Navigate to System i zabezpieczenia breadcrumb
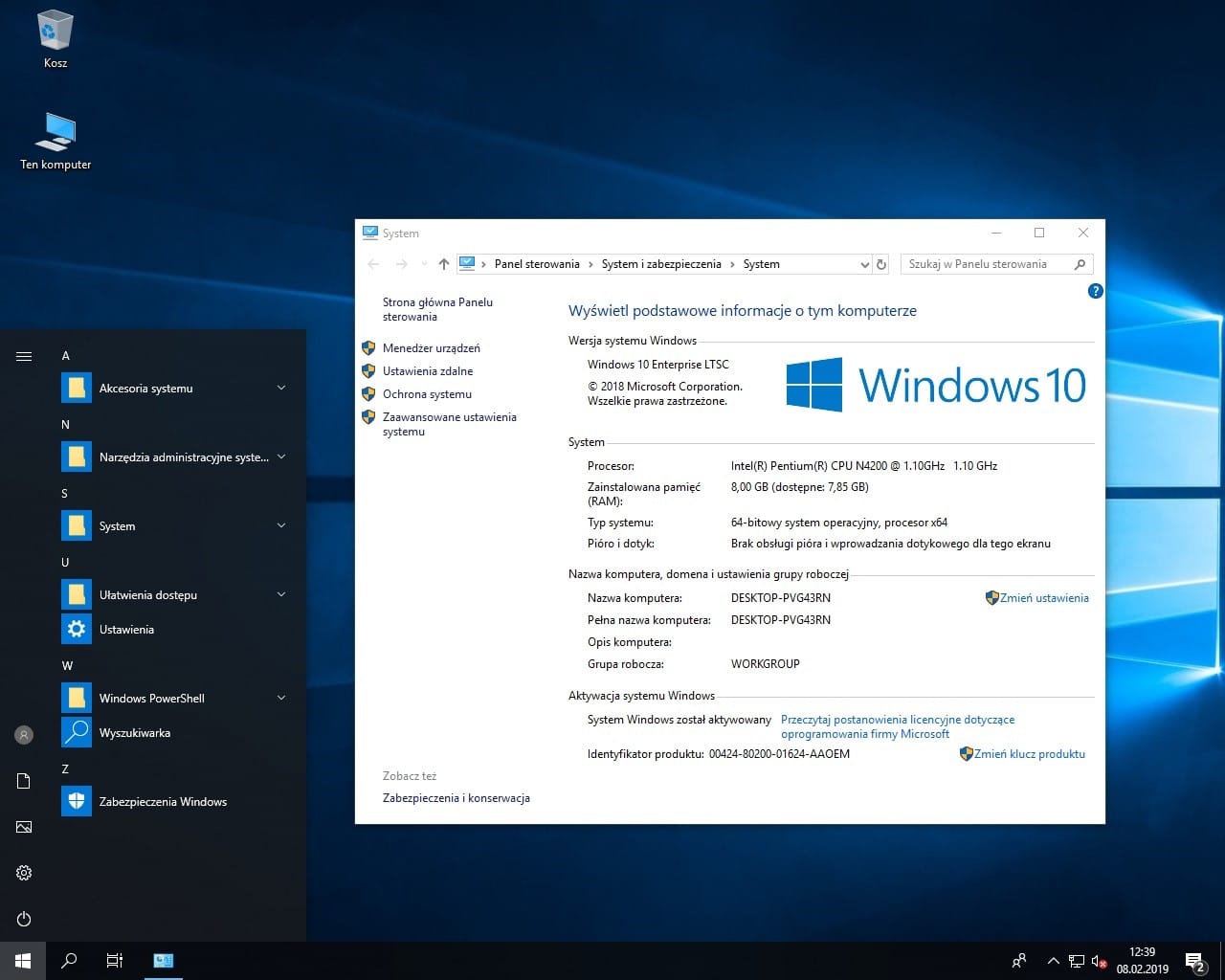1225x980 pixels. [661, 264]
